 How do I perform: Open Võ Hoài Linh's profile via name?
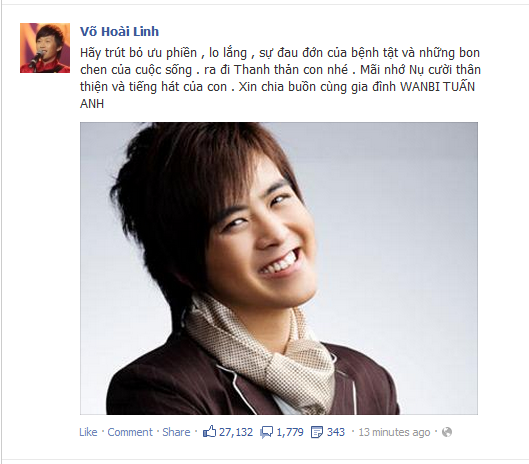pyautogui.click(x=119, y=31)
